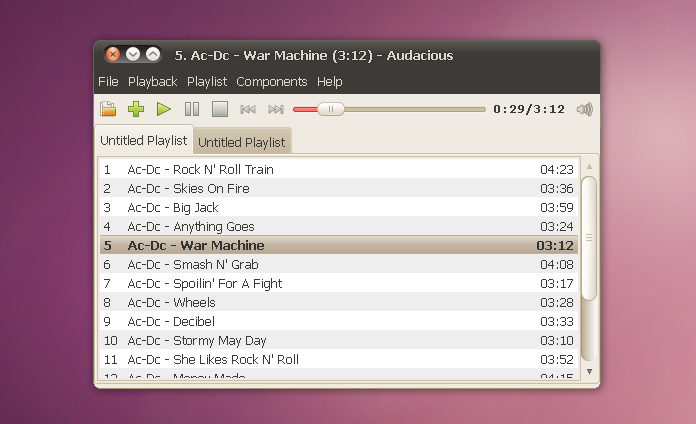Open files using the folder icon
696x424 pixels.
108,109
